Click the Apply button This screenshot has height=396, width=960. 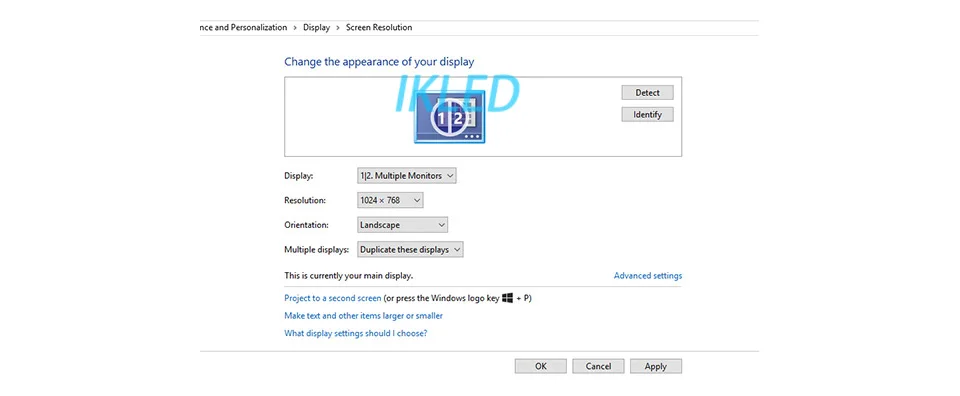tap(656, 366)
